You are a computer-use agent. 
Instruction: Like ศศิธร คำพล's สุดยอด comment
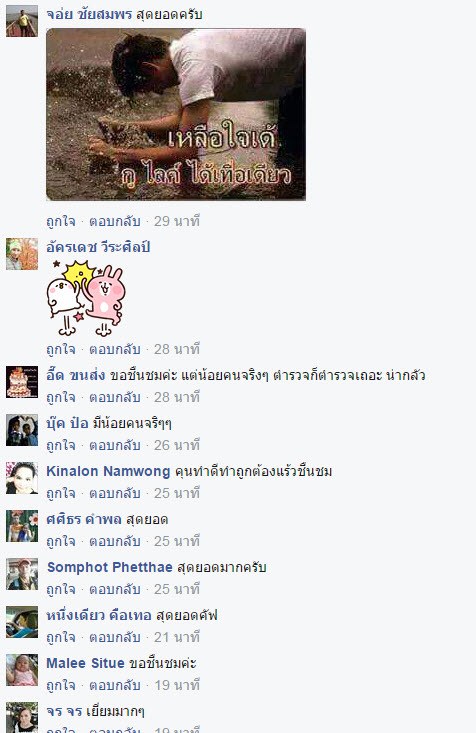point(61,541)
